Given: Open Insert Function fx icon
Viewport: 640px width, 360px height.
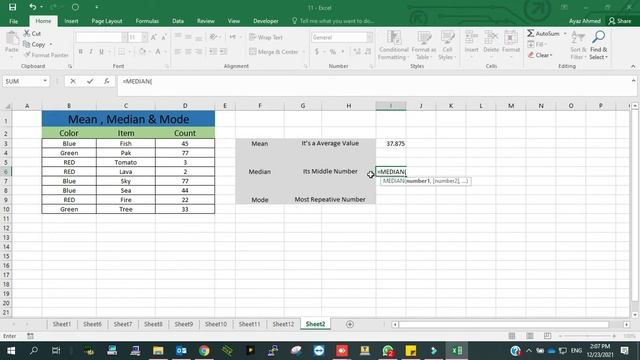Looking at the screenshot, I should pos(107,81).
